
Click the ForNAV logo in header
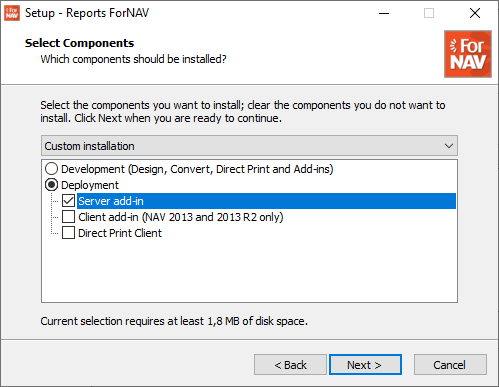click(x=468, y=54)
